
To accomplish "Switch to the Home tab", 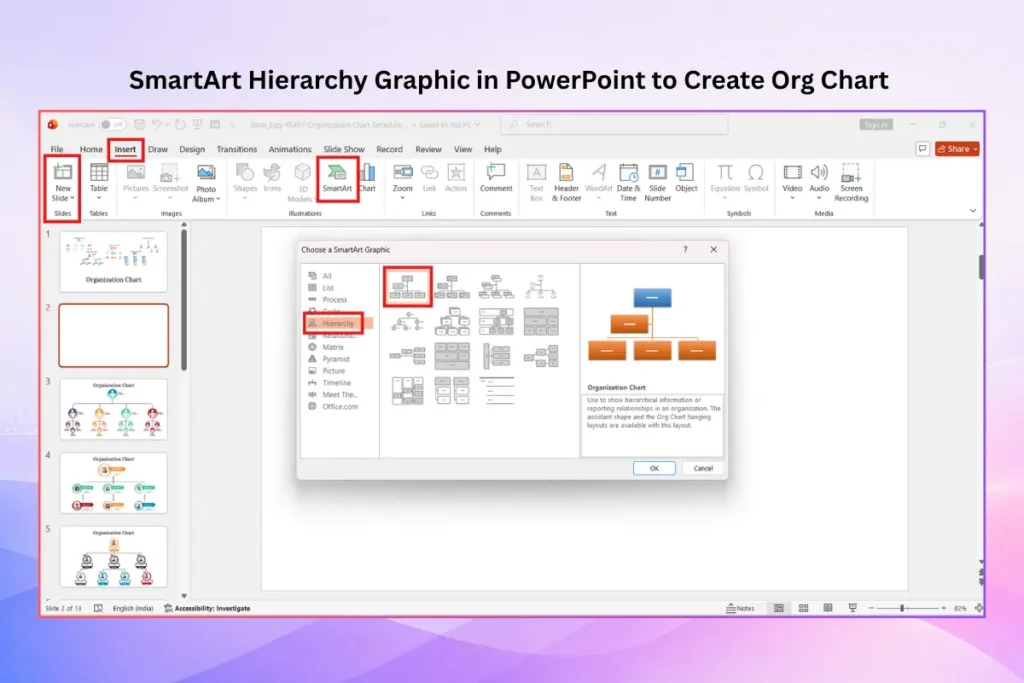I will pyautogui.click(x=91, y=149).
